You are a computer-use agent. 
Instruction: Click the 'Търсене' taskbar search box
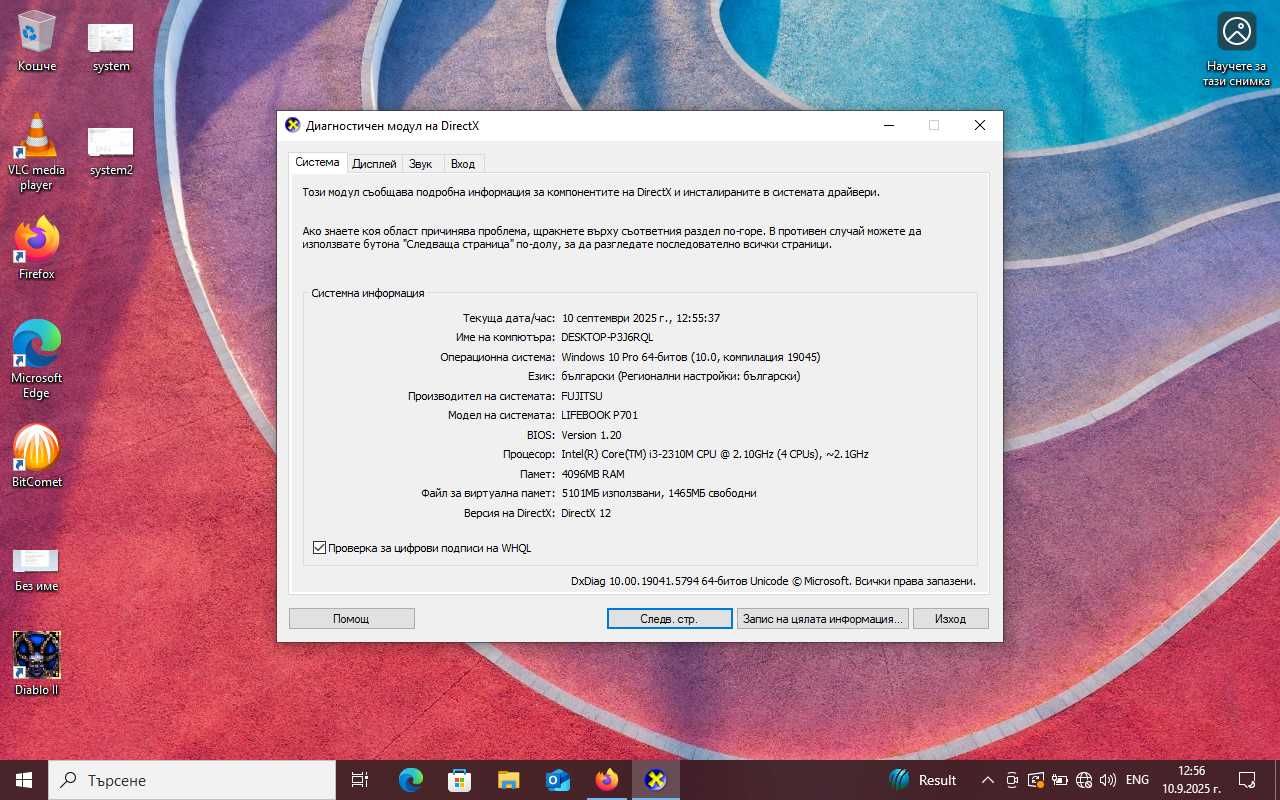coord(192,780)
